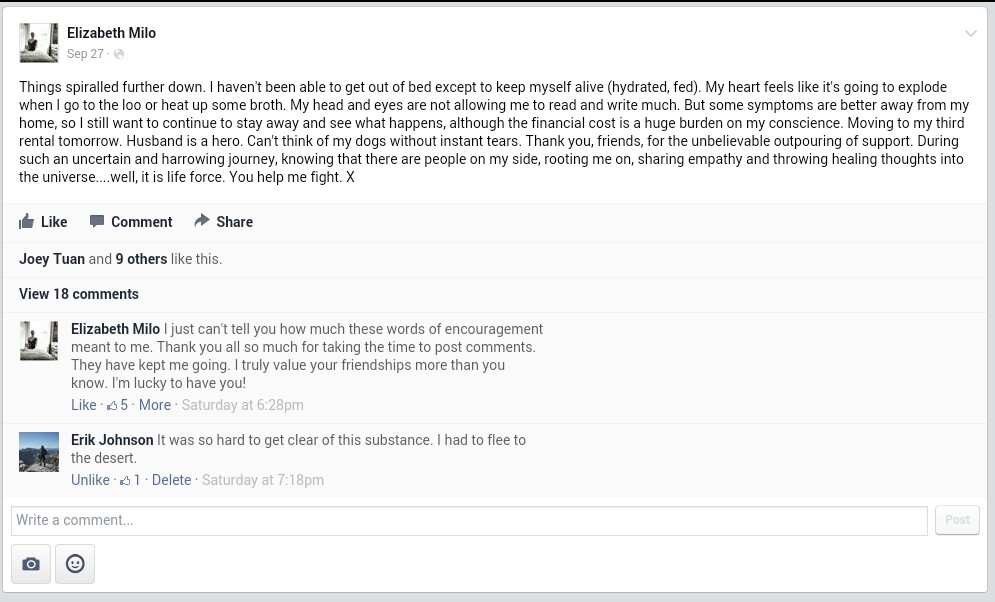Click the Share arrow icon
Viewport: 995px width, 602px height.
tap(202, 221)
